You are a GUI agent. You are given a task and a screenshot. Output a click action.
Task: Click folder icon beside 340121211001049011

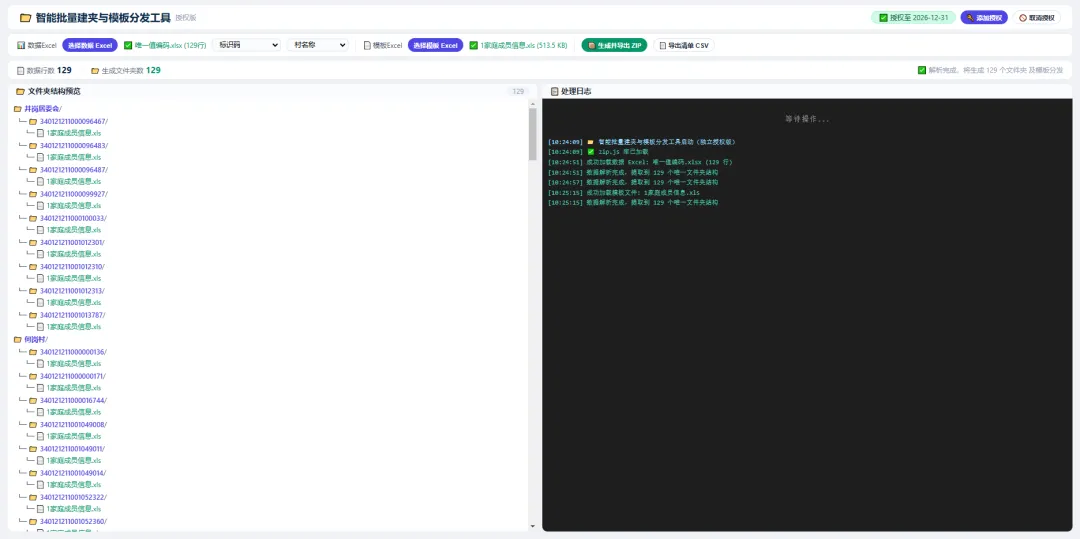tap(32, 449)
